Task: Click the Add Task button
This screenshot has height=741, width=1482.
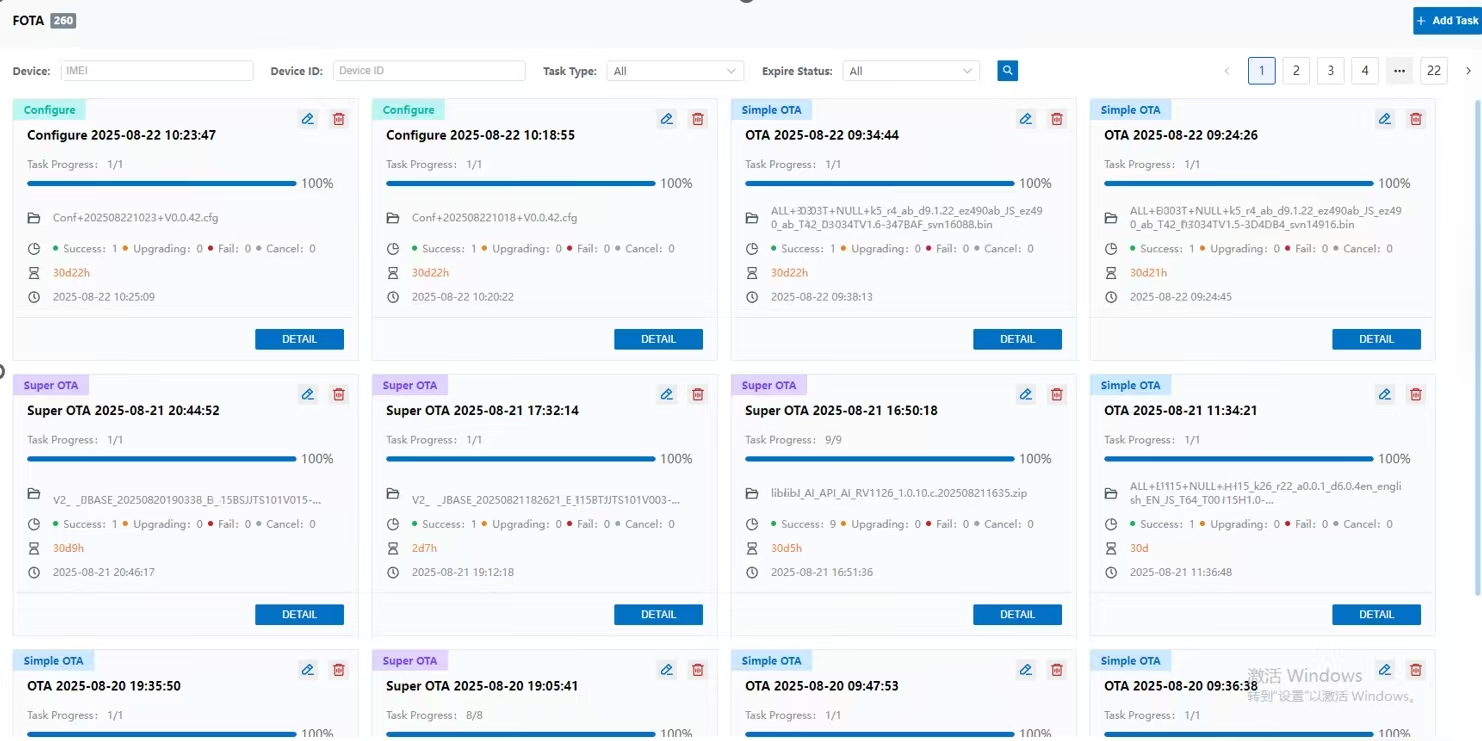Action: click(1447, 20)
